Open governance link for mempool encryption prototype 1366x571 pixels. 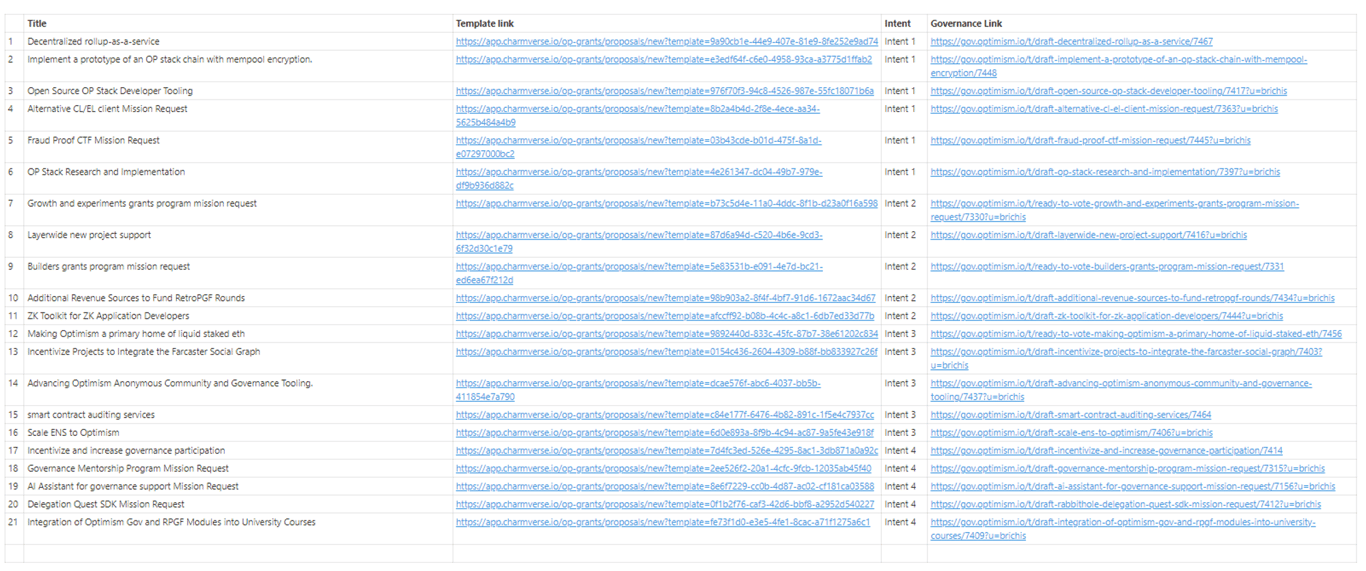point(1119,66)
